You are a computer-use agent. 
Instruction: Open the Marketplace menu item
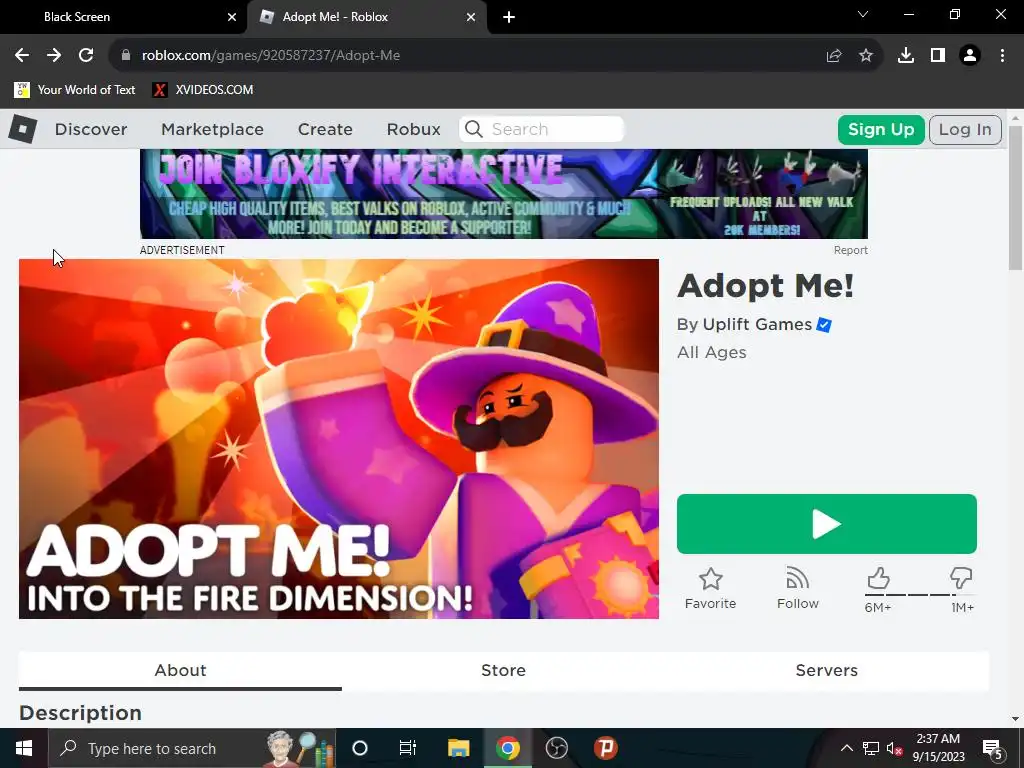[212, 129]
